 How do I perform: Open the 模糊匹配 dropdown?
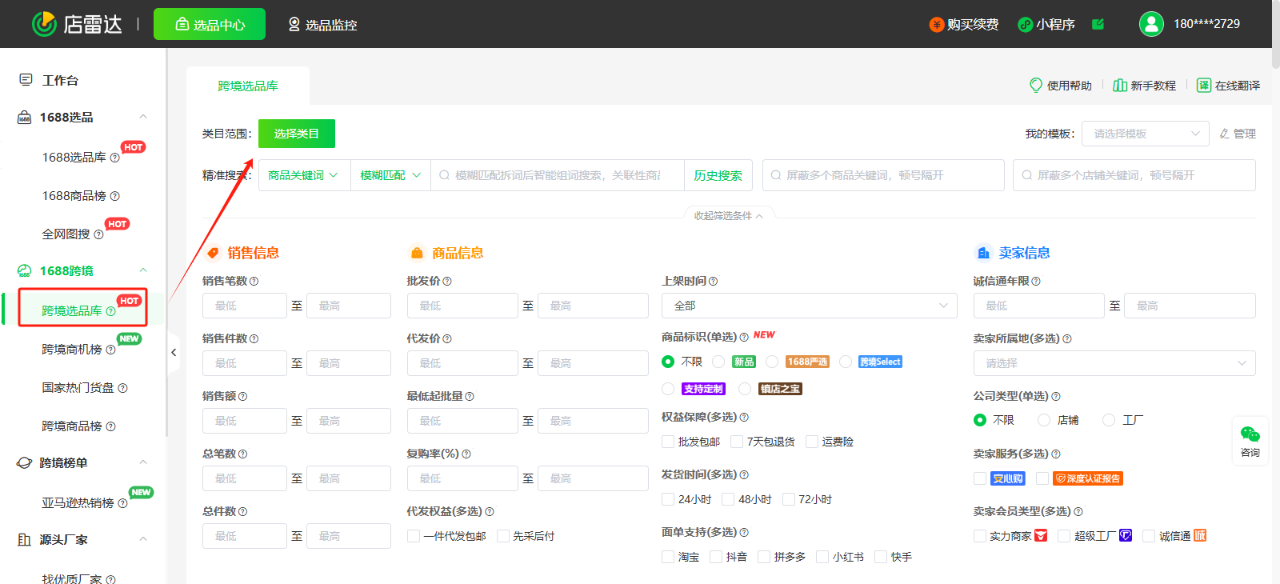391,175
